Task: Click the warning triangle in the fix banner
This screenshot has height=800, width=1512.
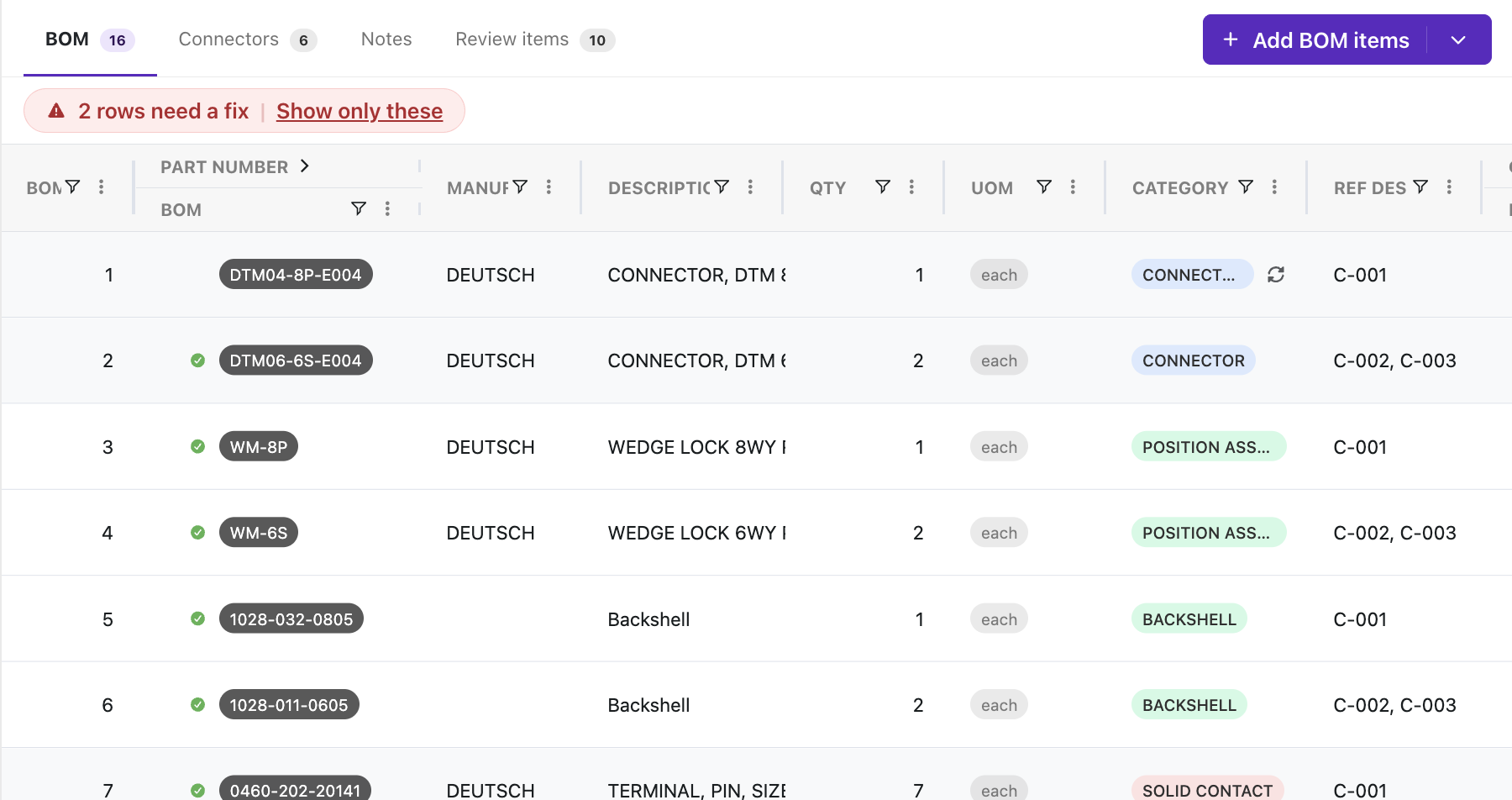Action: pyautogui.click(x=56, y=110)
